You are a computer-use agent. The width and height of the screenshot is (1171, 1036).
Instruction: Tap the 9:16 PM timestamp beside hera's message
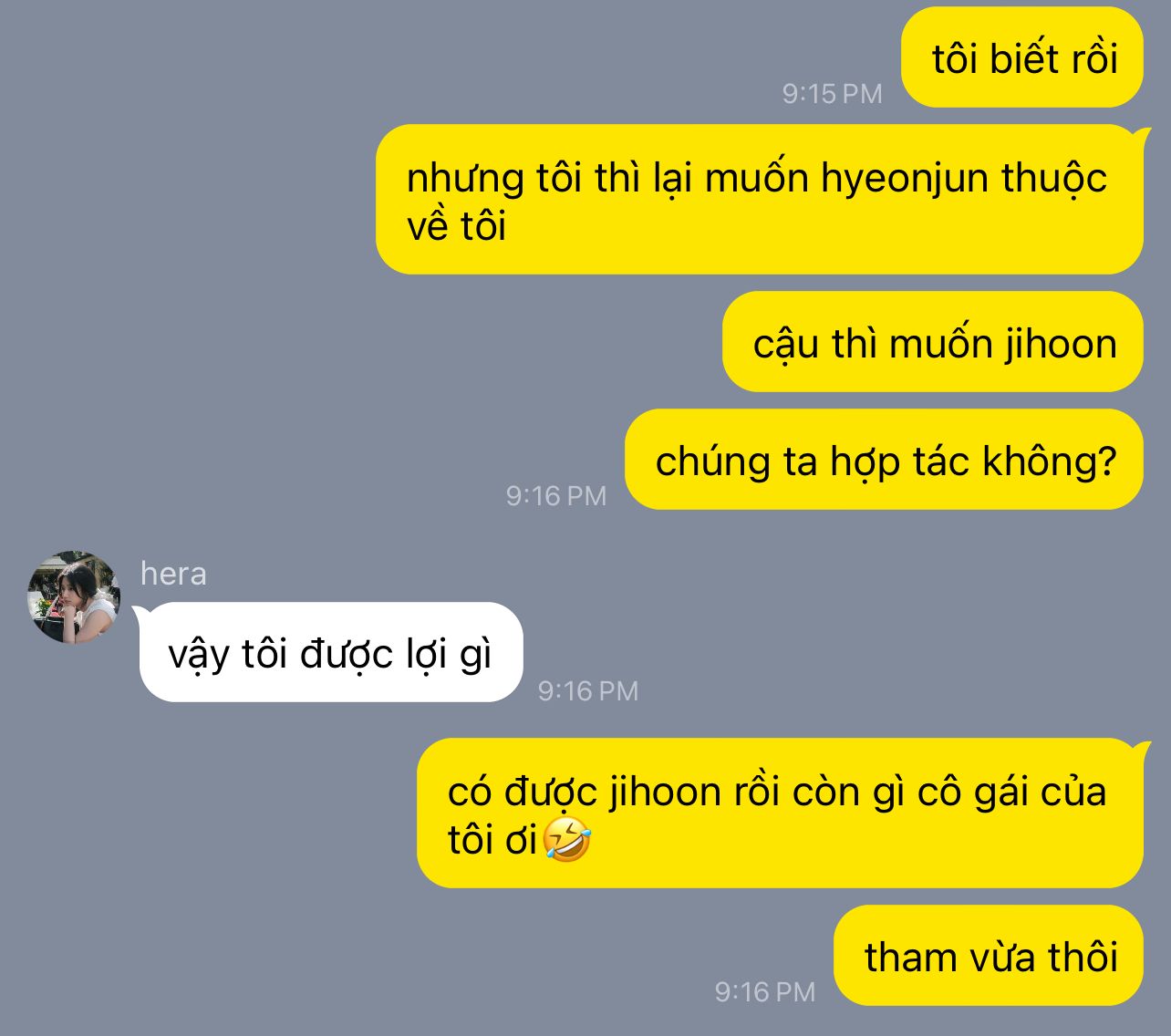tap(587, 690)
